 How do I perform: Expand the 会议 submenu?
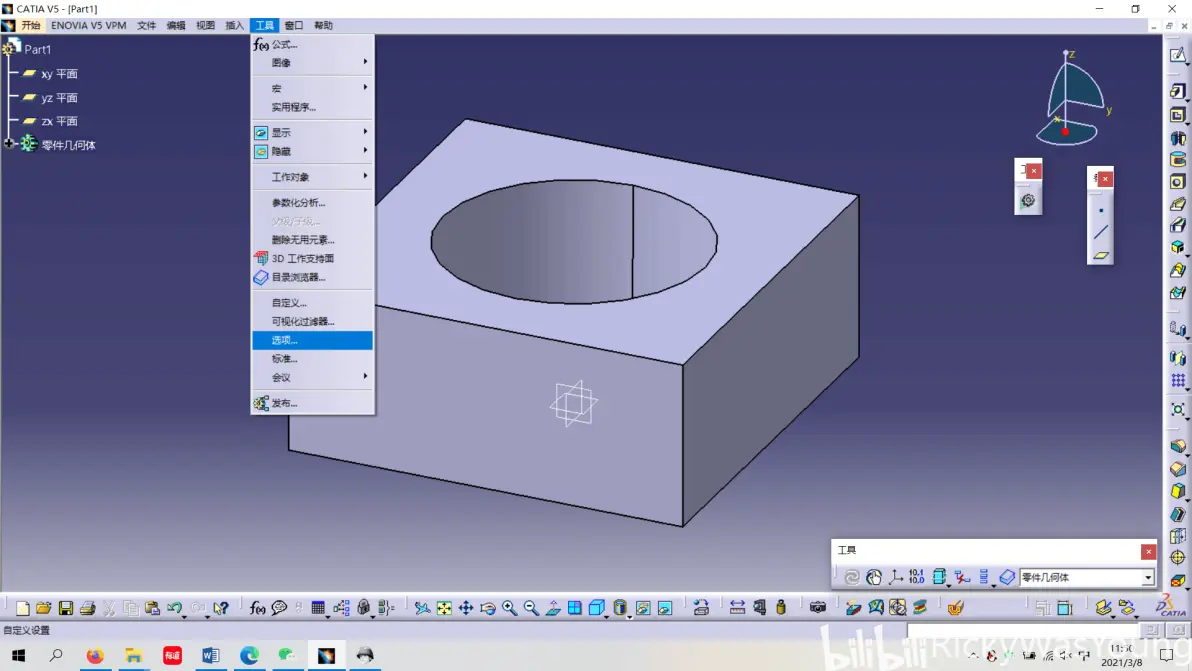point(312,377)
